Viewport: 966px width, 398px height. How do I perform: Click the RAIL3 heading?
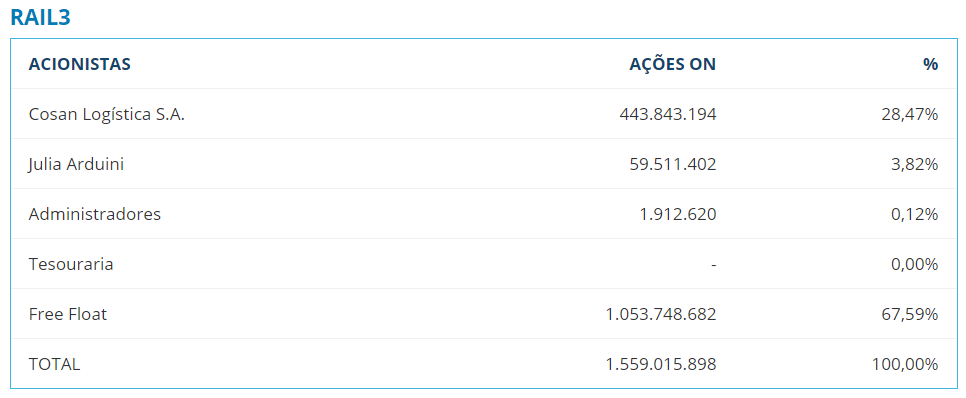41,18
